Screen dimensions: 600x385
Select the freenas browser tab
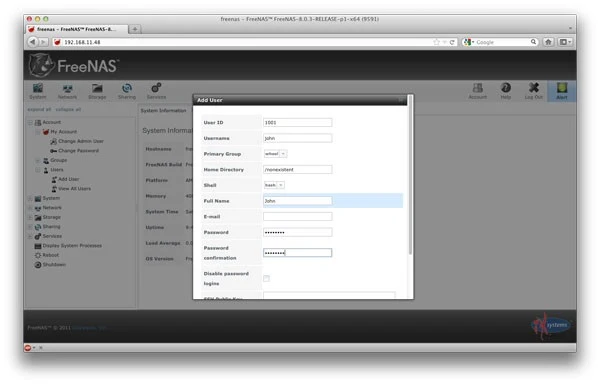[77, 29]
